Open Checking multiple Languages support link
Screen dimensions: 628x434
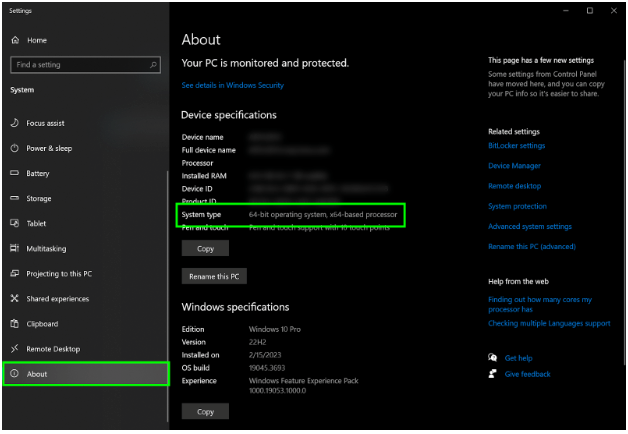(549, 323)
